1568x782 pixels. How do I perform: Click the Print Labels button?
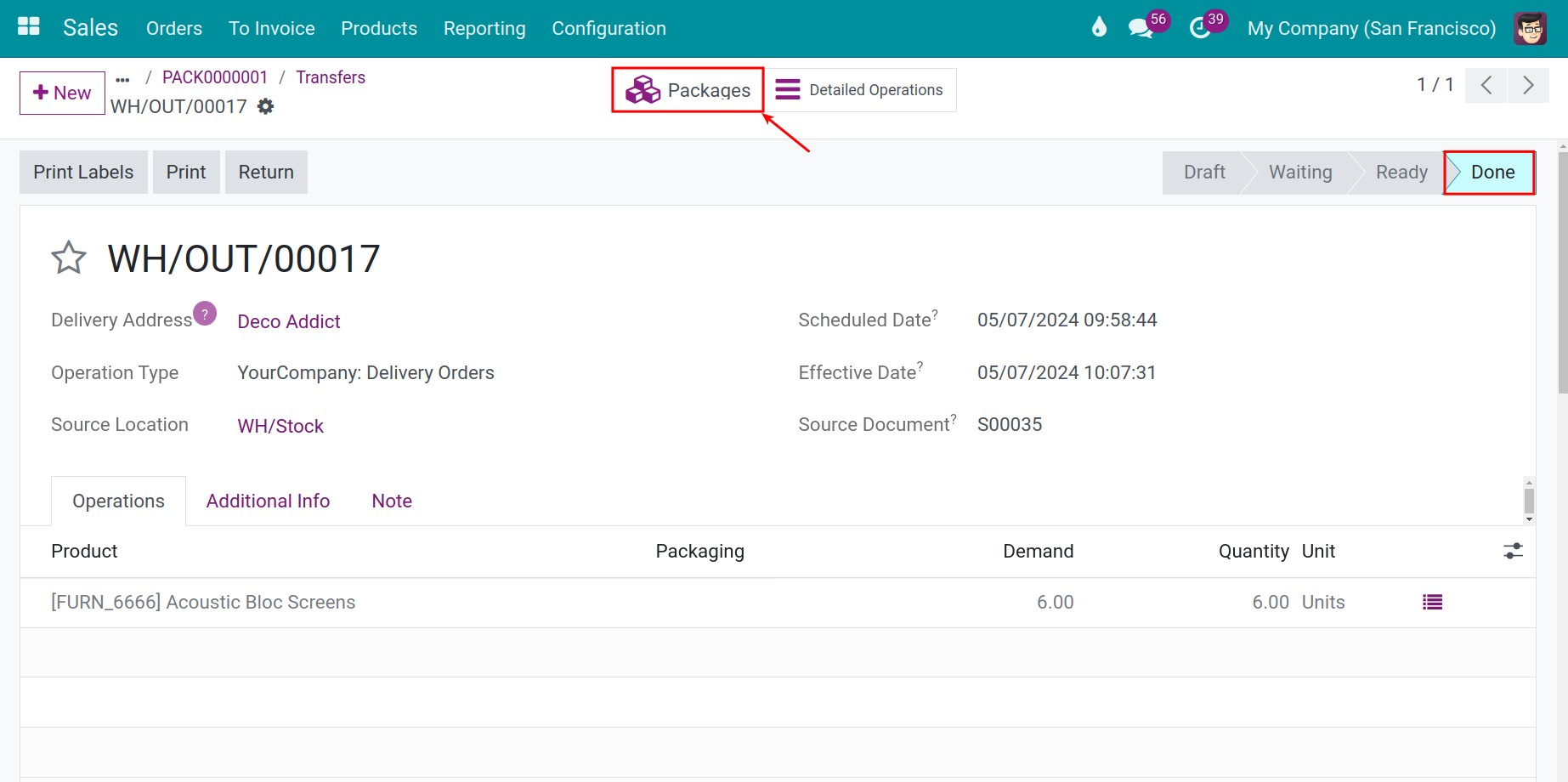(83, 172)
